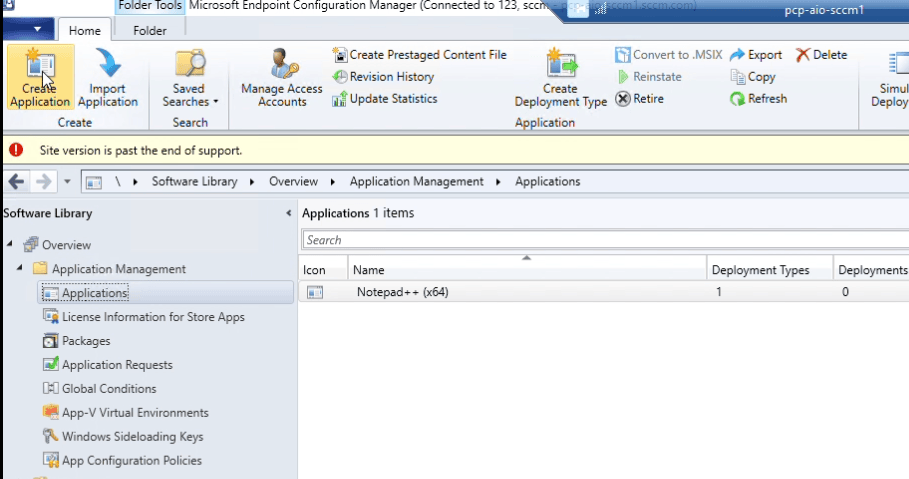The image size is (909, 479).
Task: Click the breadcrumb root node icon
Action: pos(94,182)
